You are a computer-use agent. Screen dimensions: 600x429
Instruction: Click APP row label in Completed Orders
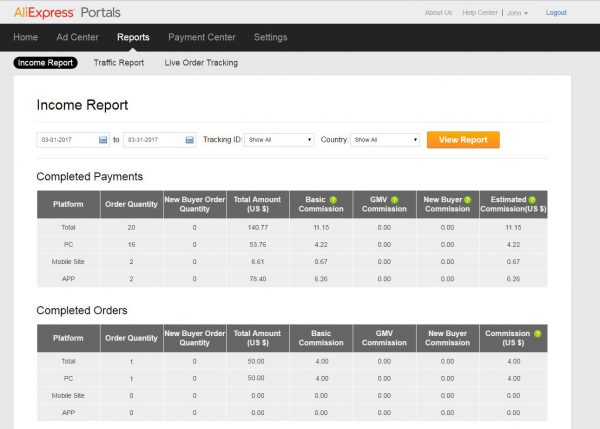point(68,413)
